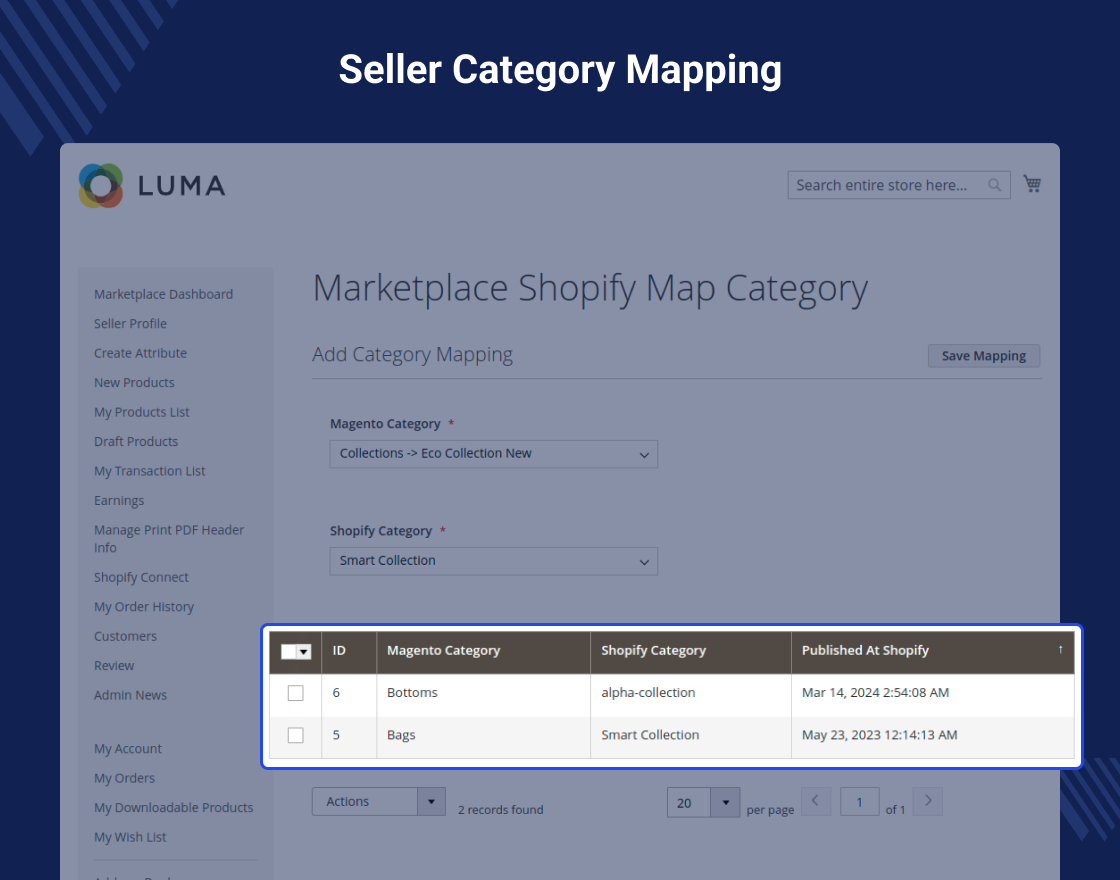The width and height of the screenshot is (1120, 880).
Task: Click the 2 records found text
Action: [x=501, y=810]
